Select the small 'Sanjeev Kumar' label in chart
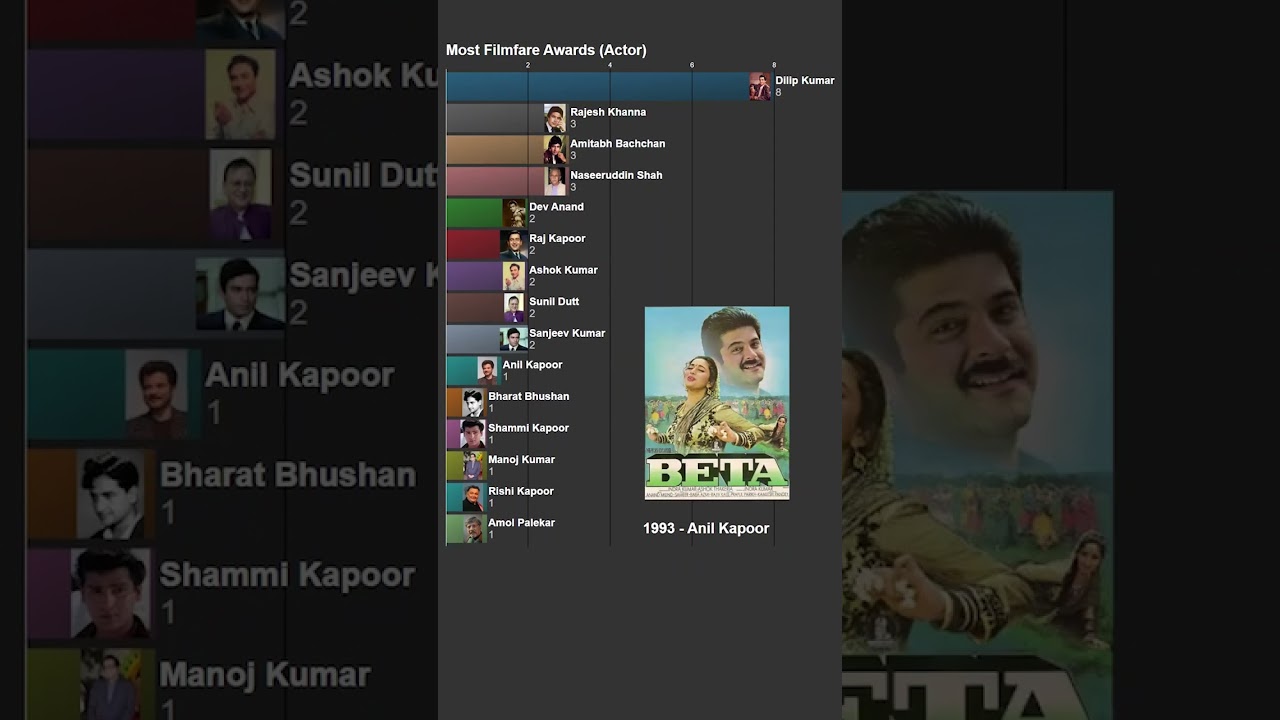1280x720 pixels. [x=567, y=333]
